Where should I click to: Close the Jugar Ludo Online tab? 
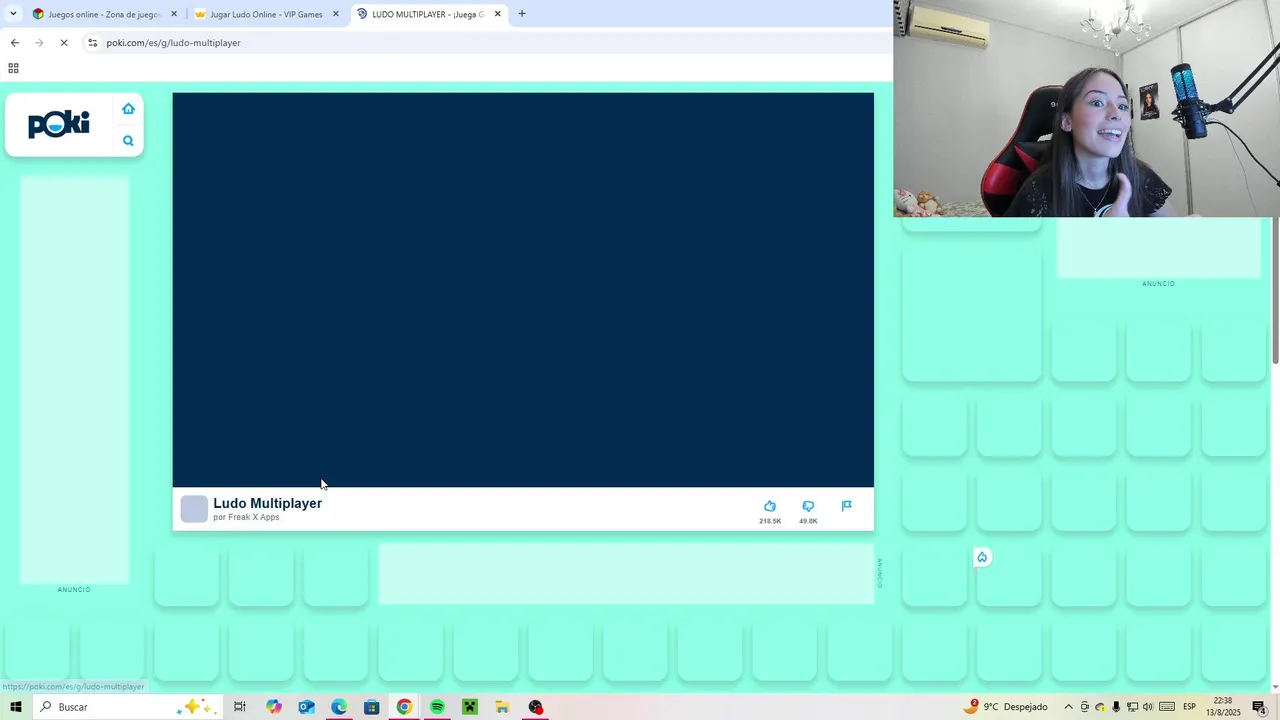click(x=336, y=14)
